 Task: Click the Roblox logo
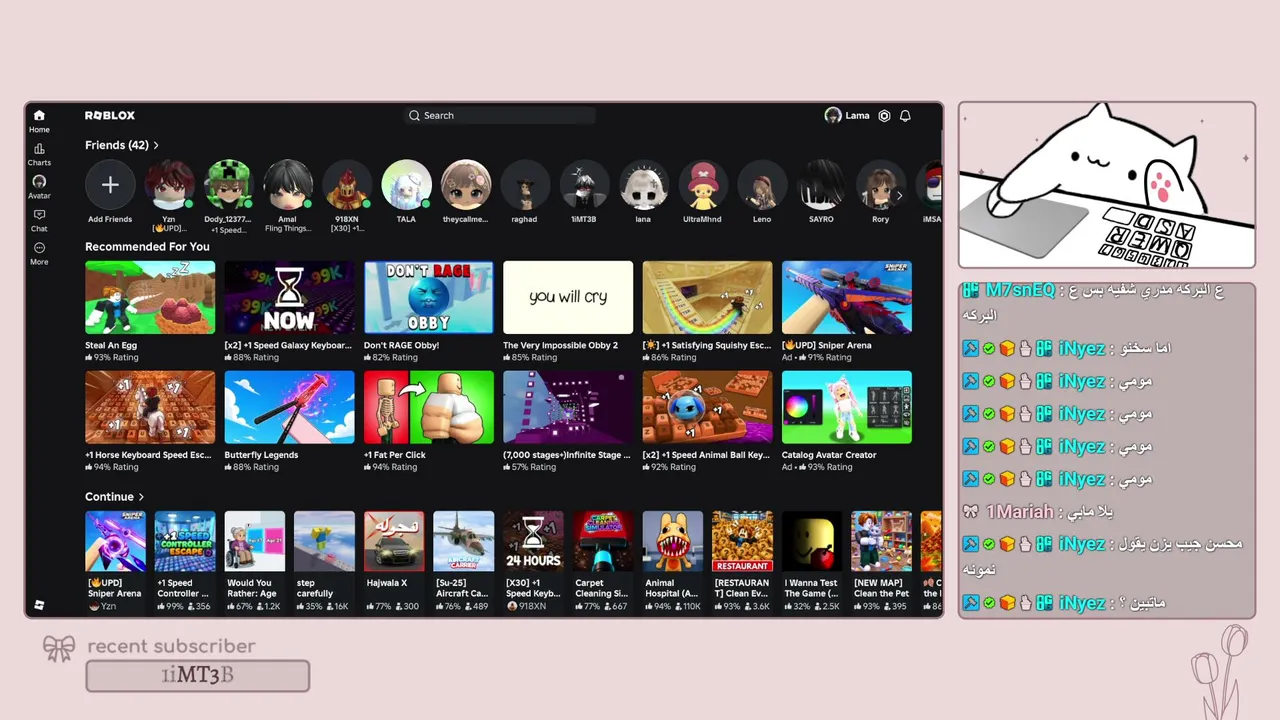click(110, 116)
